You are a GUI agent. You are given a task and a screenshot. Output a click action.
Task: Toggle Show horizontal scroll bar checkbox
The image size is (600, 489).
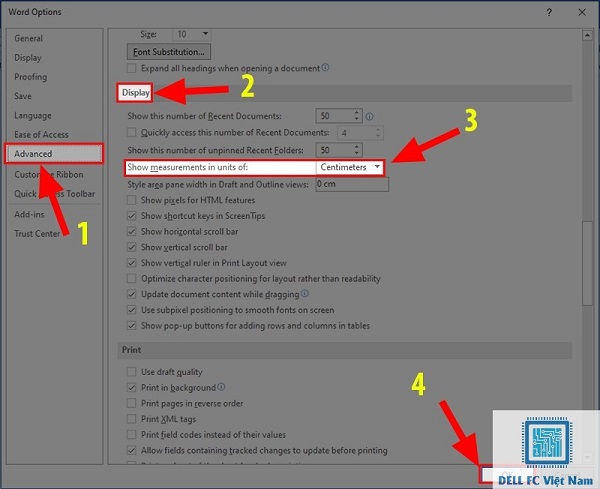[x=132, y=232]
